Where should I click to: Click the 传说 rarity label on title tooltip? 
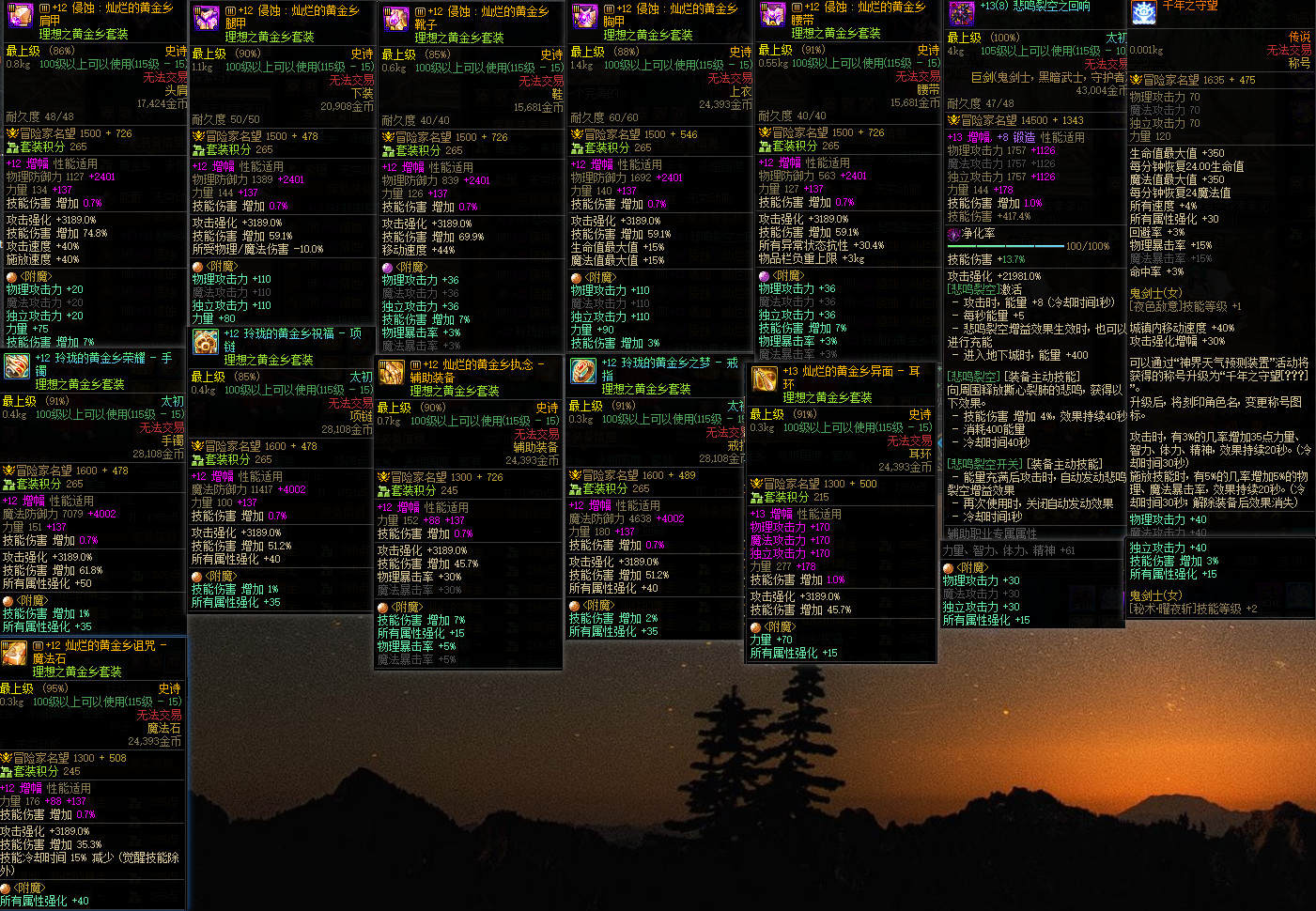coord(1300,37)
